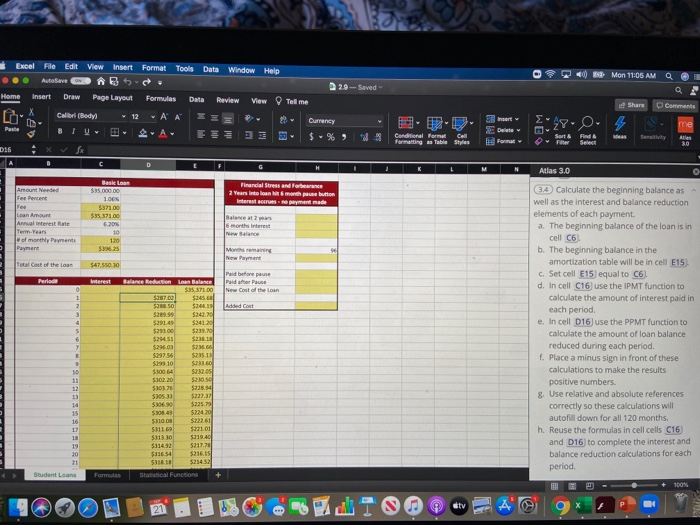The image size is (700, 525).
Task: Click the Bottom Align icon
Action: click(x=228, y=119)
